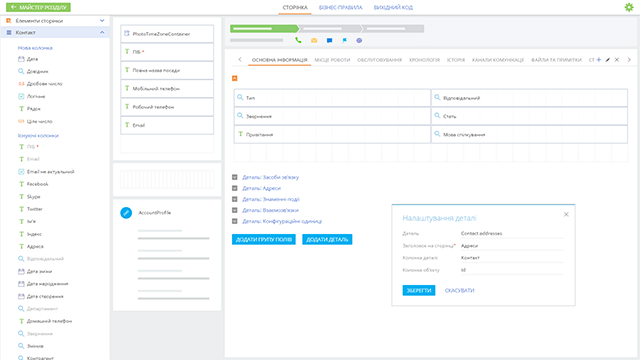The image size is (640, 360).
Task: Click the orange email envelope icon
Action: 314,40
